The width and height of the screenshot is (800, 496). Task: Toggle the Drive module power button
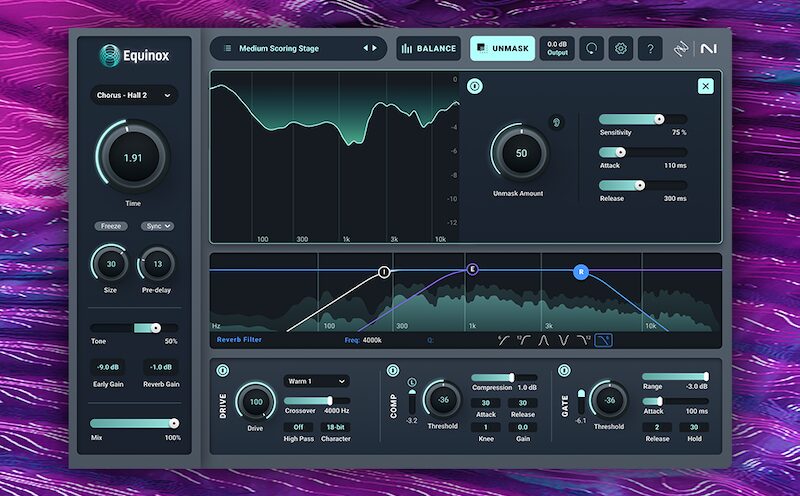pyautogui.click(x=222, y=370)
